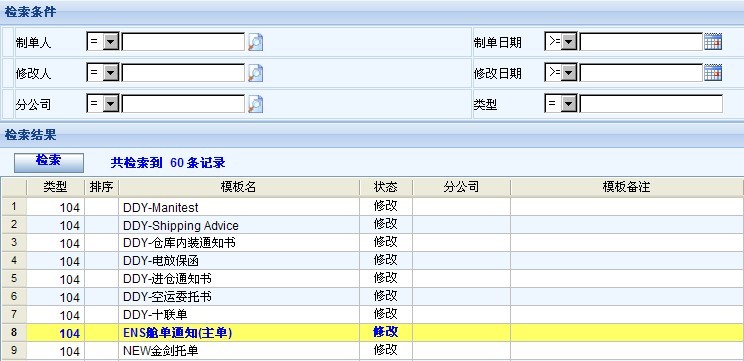Focus the 分公司 text input
This screenshot has height=361, width=744.
coord(183,104)
